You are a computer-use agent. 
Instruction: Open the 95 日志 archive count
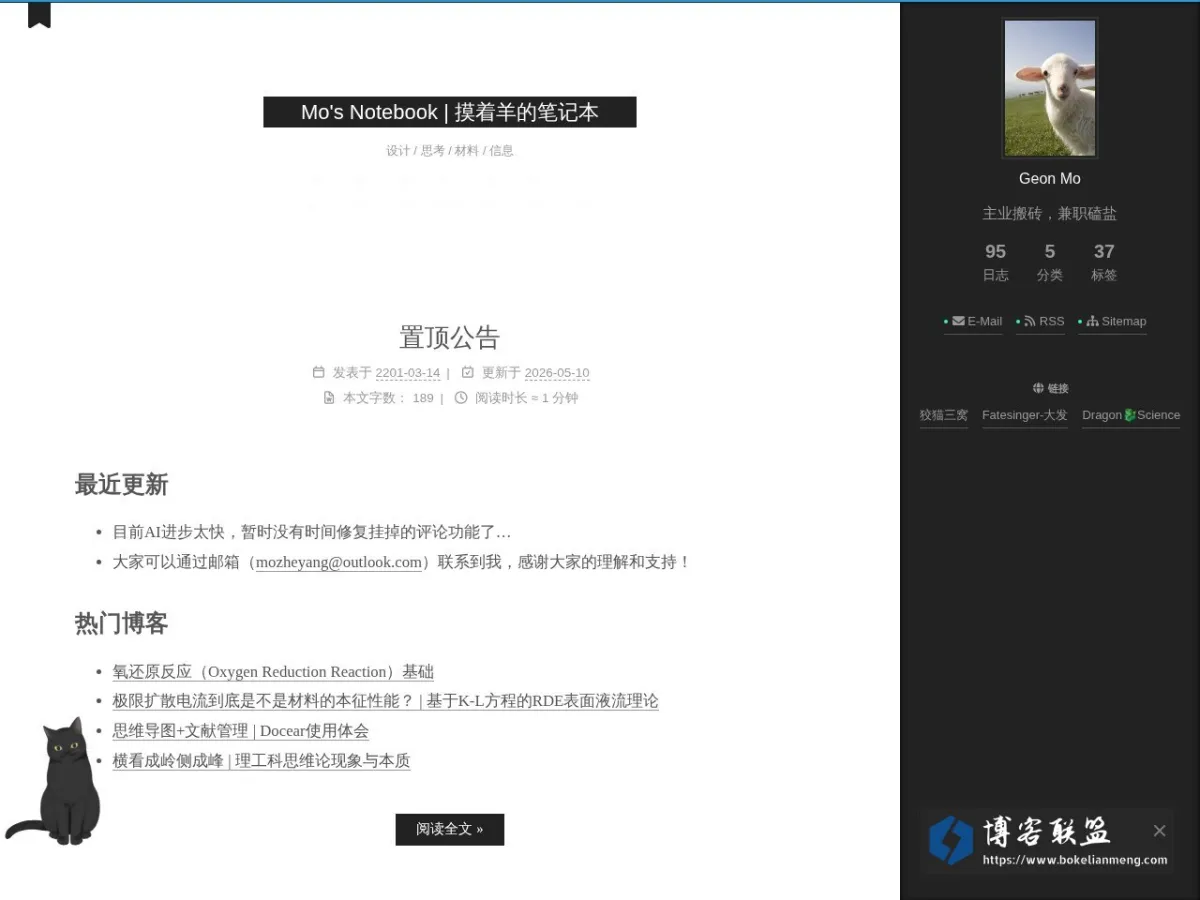(995, 262)
